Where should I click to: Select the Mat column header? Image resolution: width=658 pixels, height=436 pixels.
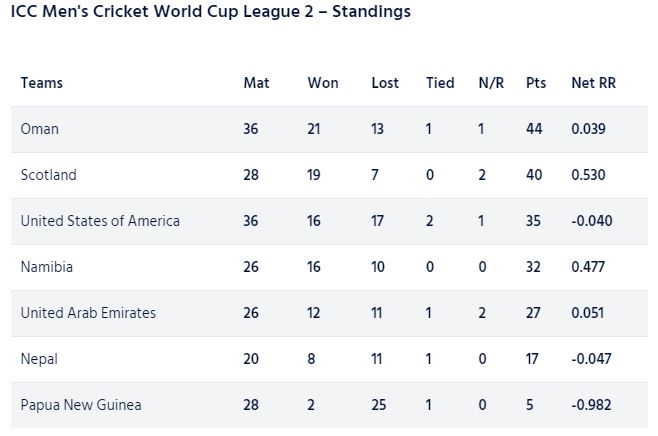tap(256, 83)
